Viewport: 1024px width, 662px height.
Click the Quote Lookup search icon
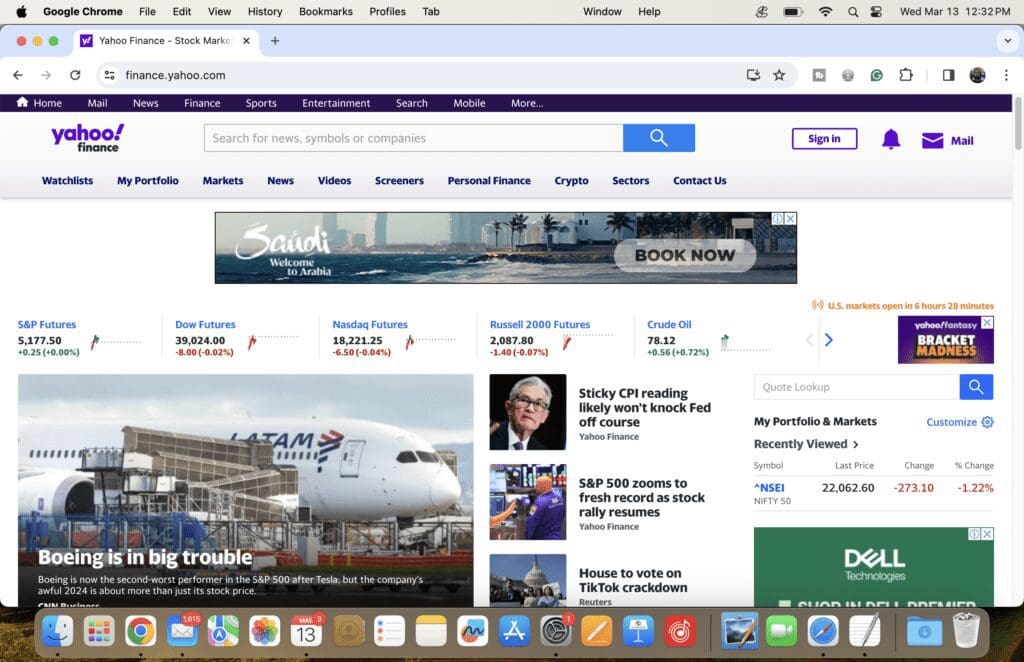coord(976,386)
